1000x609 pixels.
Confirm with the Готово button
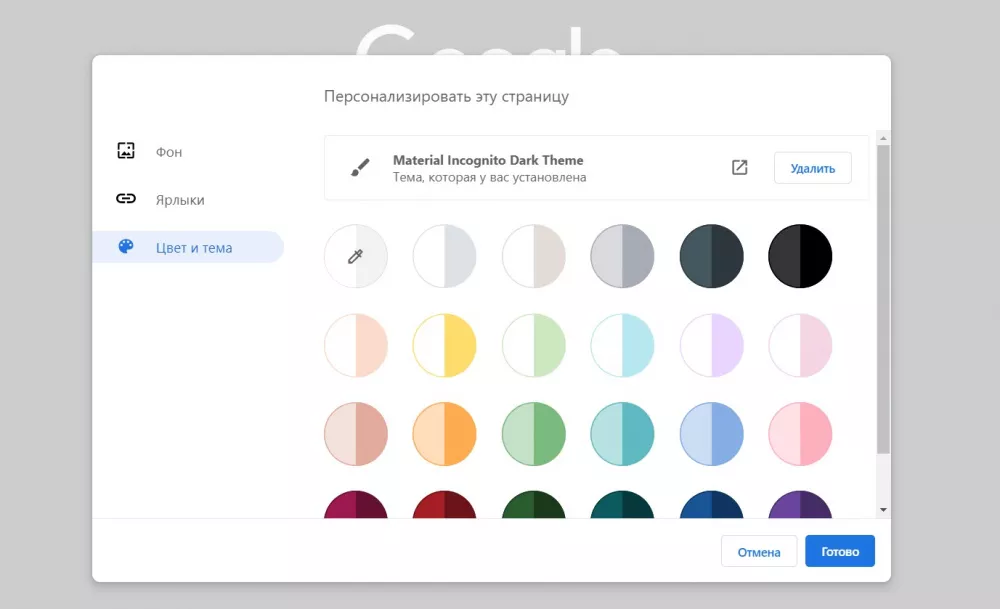[x=839, y=552]
